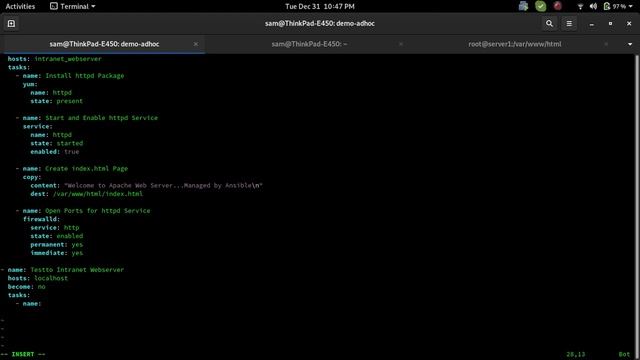This screenshot has height=360, width=640.
Task: Switch to the demo-adhoc tab
Action: (x=104, y=44)
